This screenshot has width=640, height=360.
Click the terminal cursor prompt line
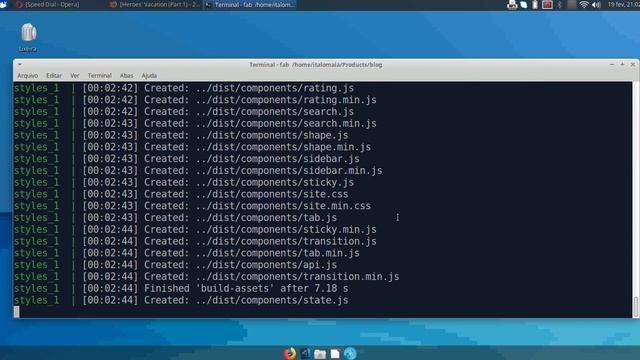click(322, 312)
